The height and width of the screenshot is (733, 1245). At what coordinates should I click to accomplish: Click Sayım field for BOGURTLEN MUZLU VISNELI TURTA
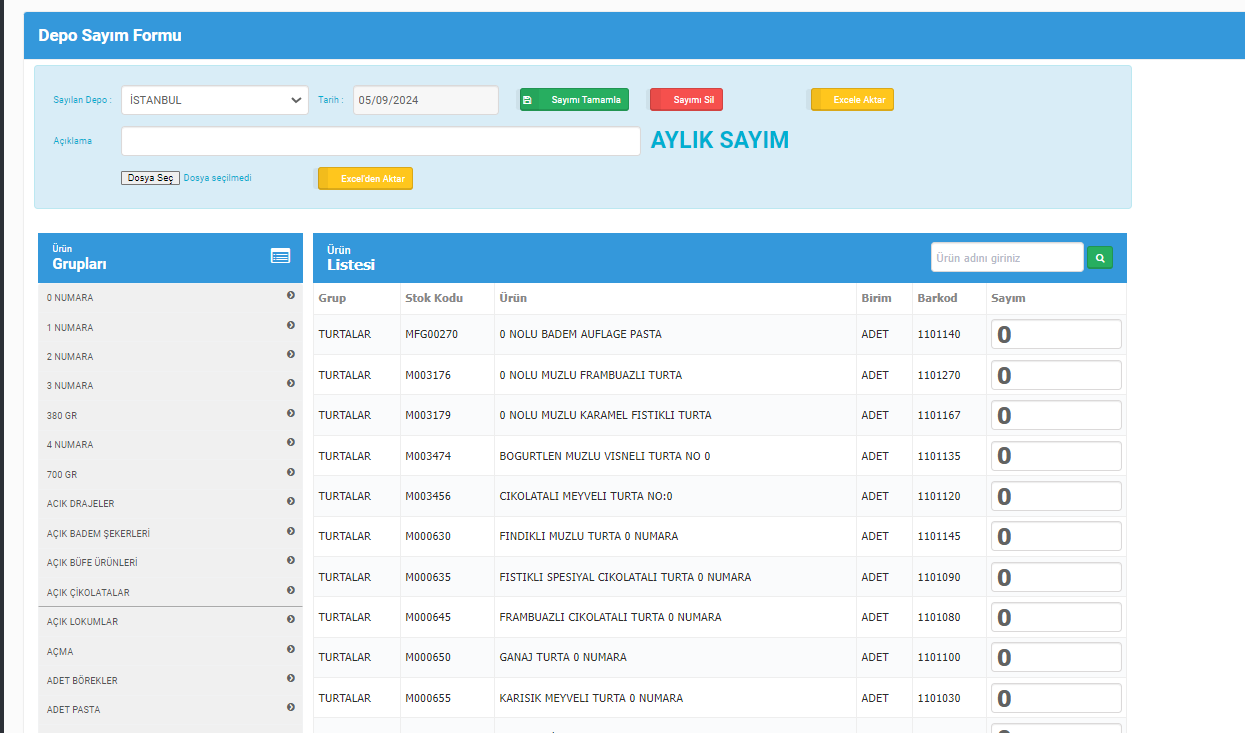click(x=1056, y=456)
